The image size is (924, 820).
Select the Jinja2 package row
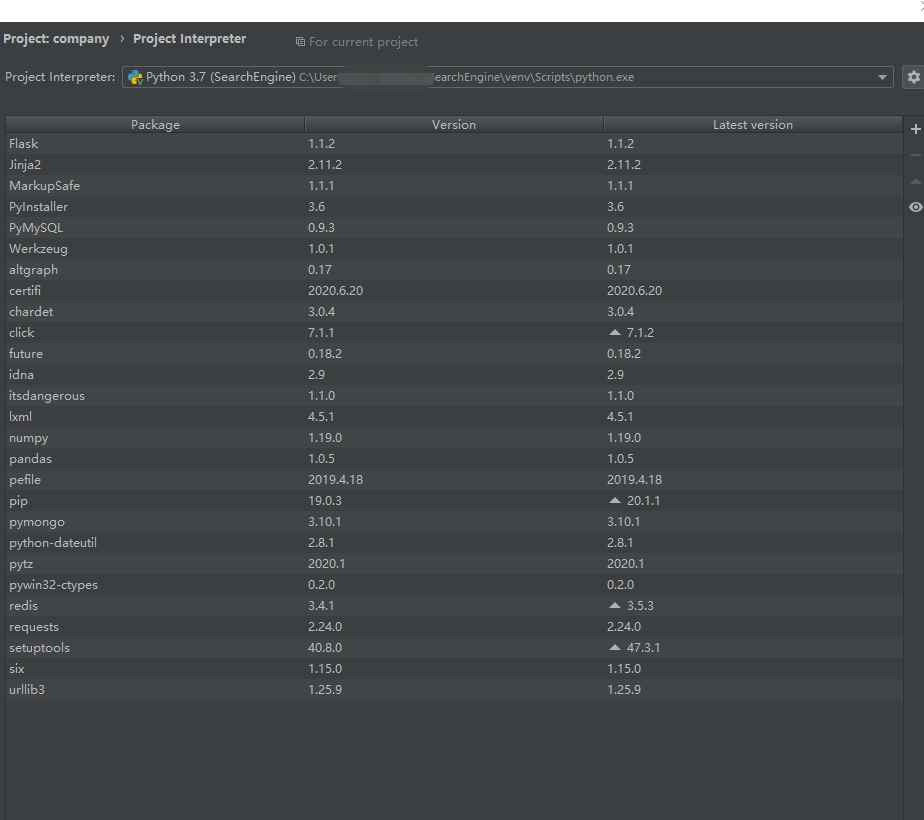[x=454, y=165]
